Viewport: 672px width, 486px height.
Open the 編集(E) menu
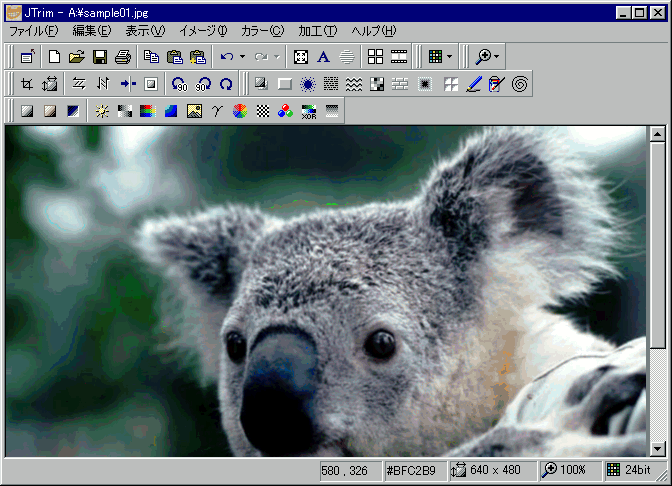[x=92, y=31]
